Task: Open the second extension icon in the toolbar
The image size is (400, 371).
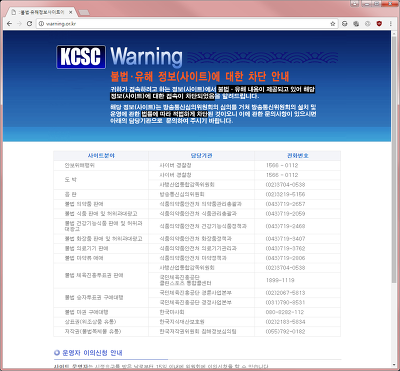Action: click(356, 24)
